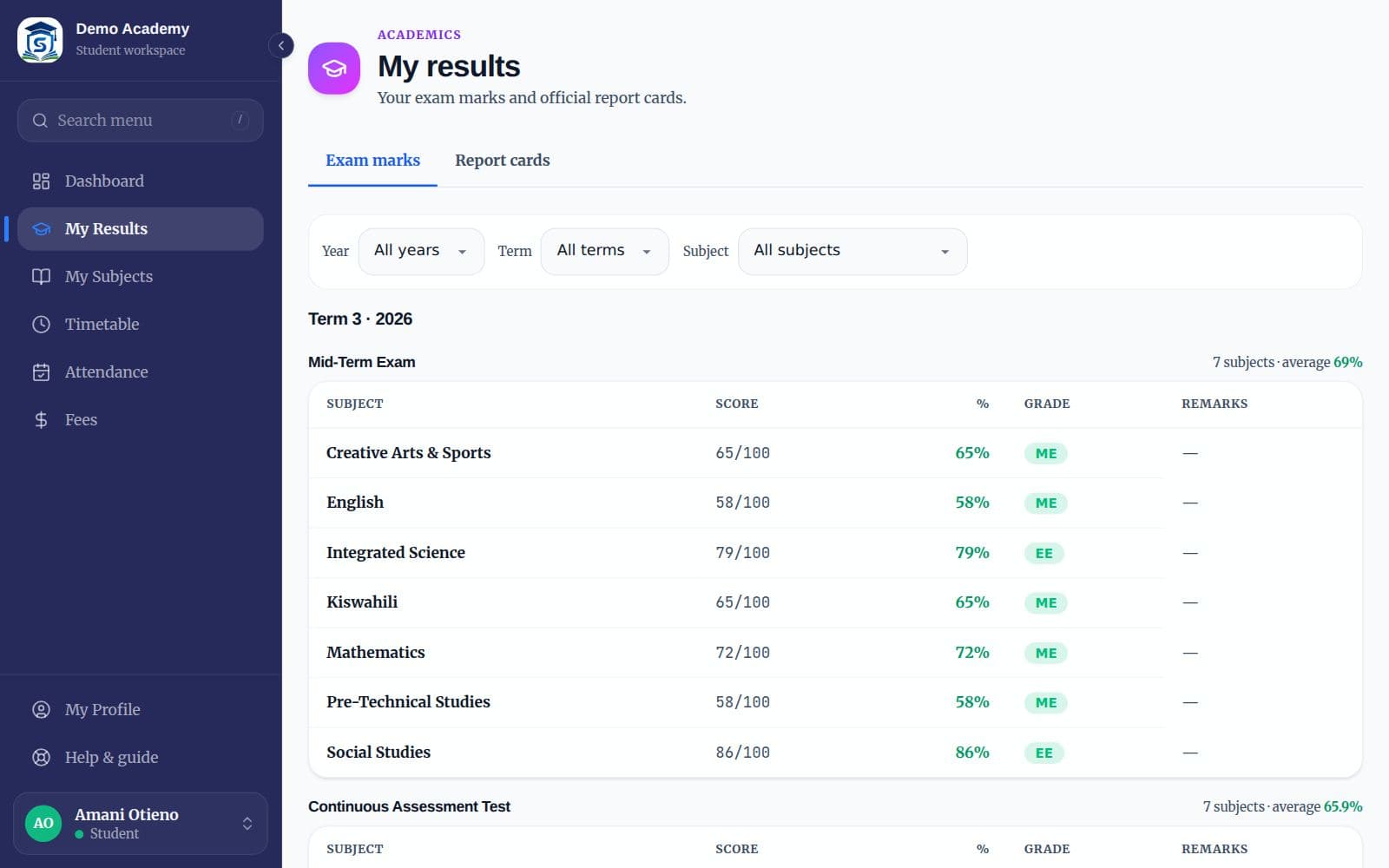The width and height of the screenshot is (1389, 868).
Task: Click the purple My results header icon
Action: pyautogui.click(x=334, y=68)
